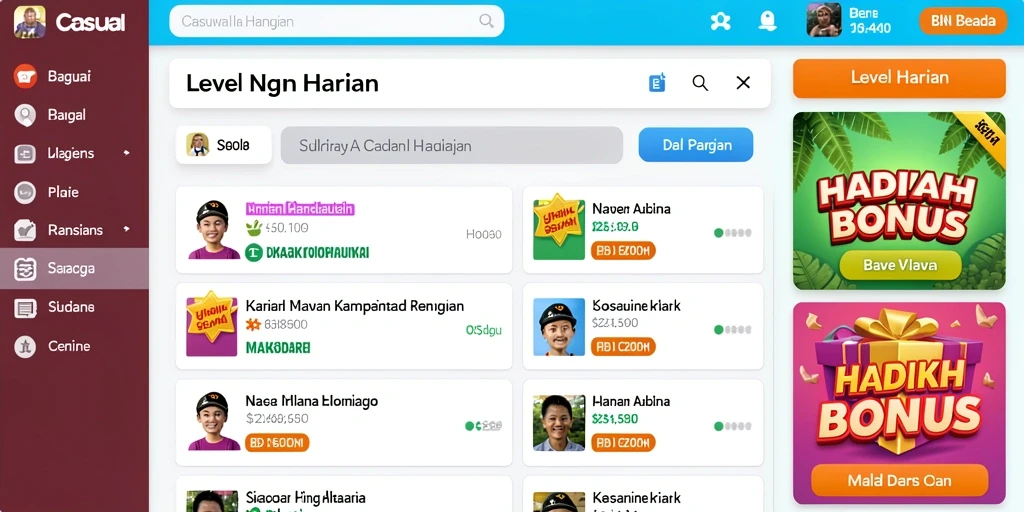The image size is (1024, 512).
Task: Select the Saracga list icon
Action: pyautogui.click(x=25, y=268)
